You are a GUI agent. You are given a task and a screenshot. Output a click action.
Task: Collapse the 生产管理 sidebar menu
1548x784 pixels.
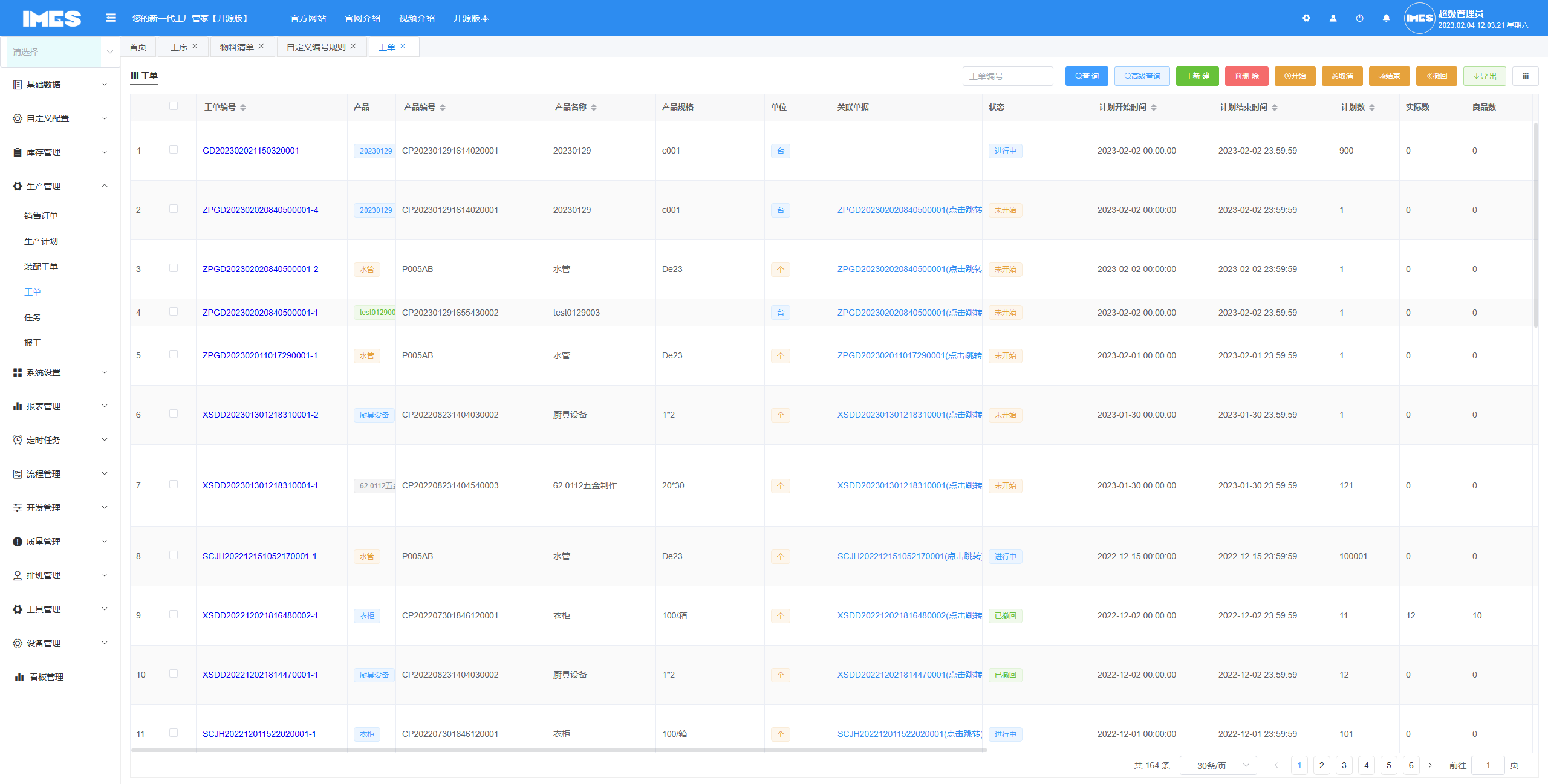coord(60,186)
